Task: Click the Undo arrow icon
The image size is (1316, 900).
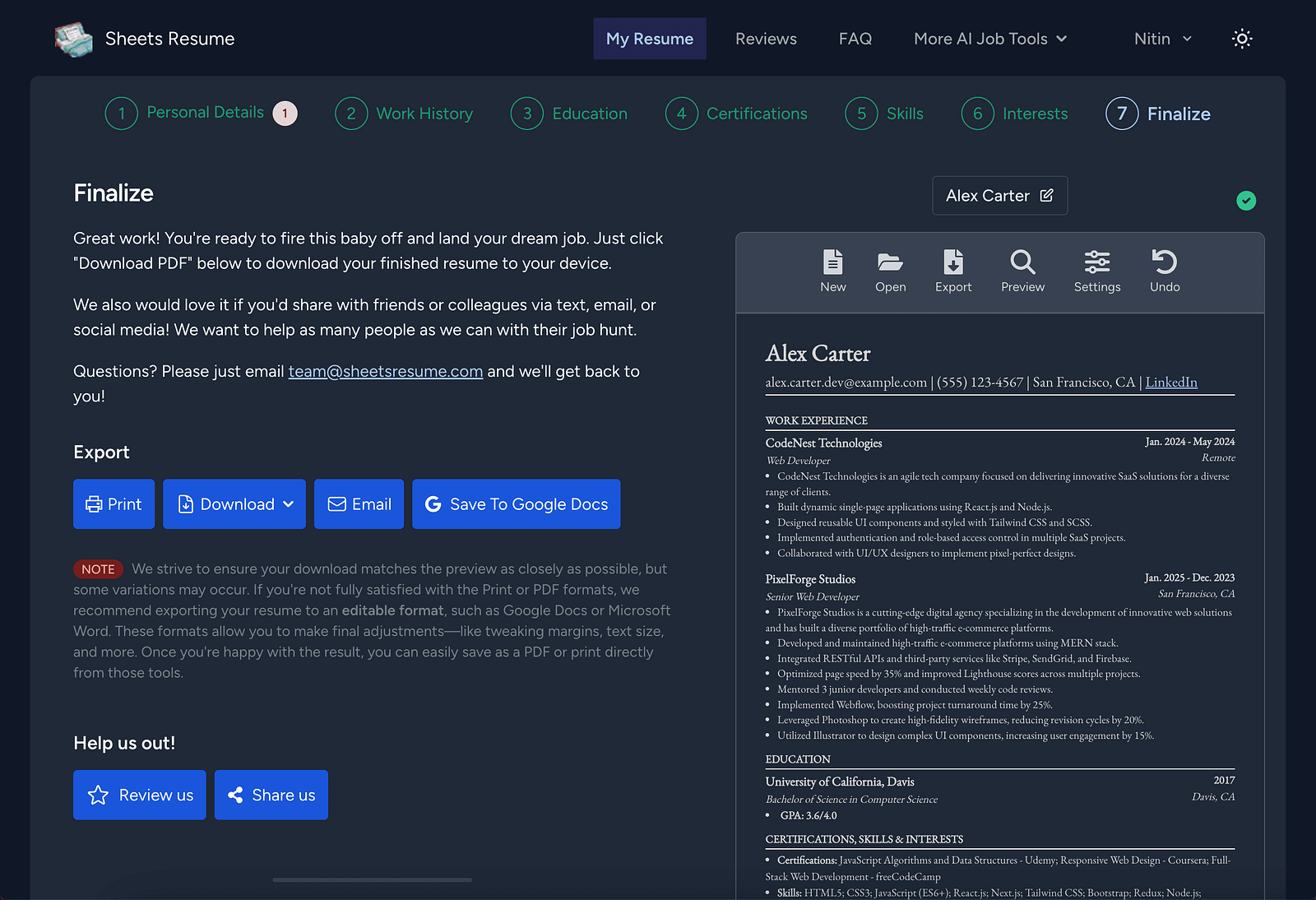Action: coord(1165,262)
